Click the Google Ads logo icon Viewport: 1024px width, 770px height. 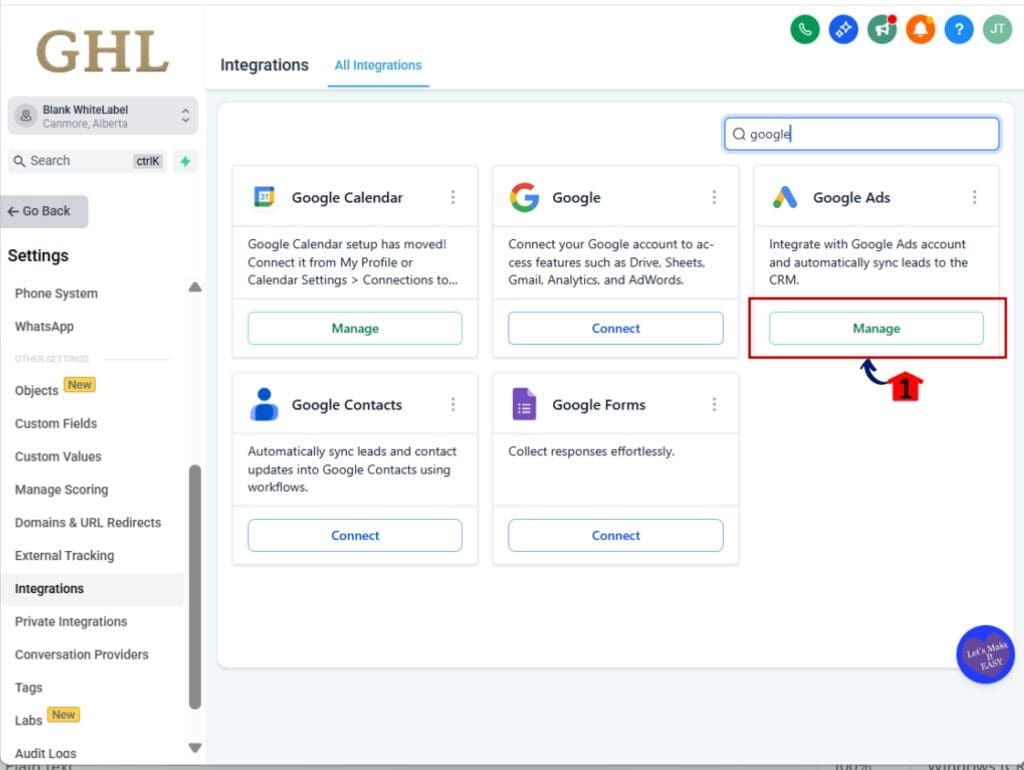click(784, 197)
